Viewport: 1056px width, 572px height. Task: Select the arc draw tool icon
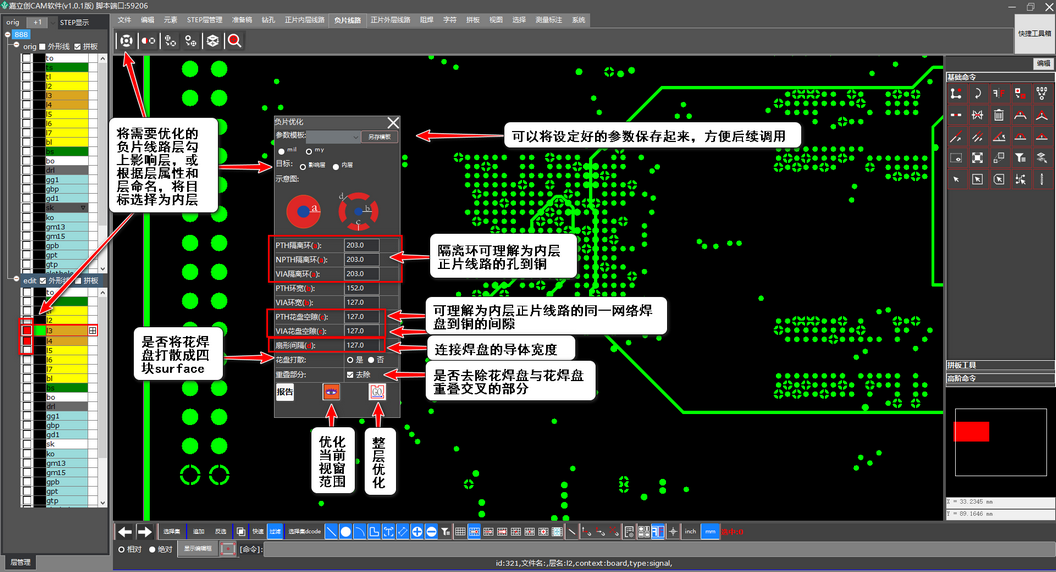360,532
